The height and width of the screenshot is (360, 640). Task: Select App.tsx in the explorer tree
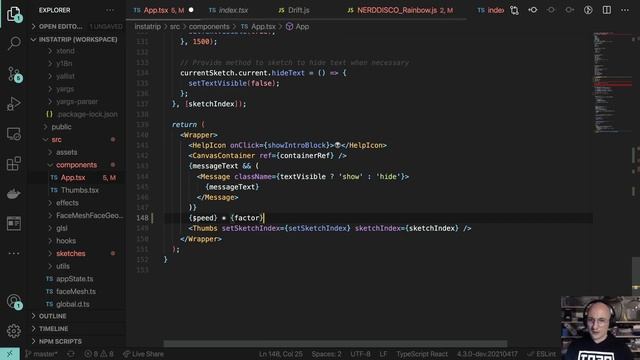pyautogui.click(x=73, y=178)
